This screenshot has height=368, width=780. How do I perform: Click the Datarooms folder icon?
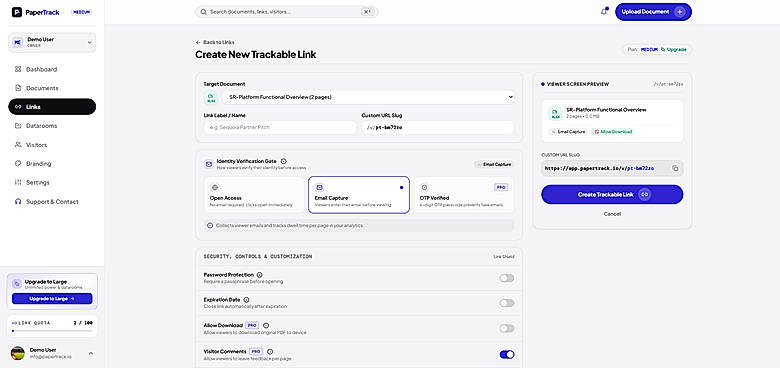coord(18,126)
